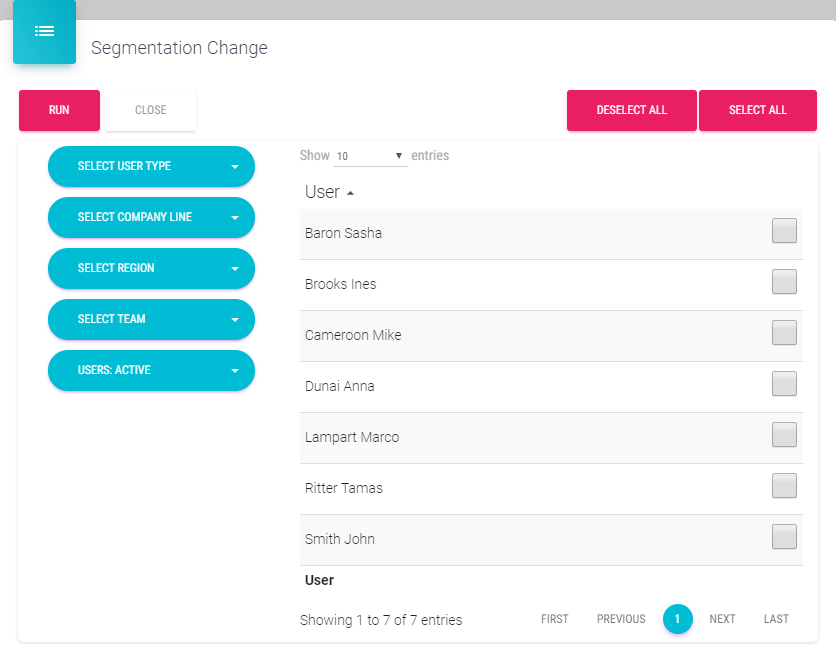Jump to the LAST page link
Image resolution: width=836 pixels, height=659 pixels.
point(776,619)
